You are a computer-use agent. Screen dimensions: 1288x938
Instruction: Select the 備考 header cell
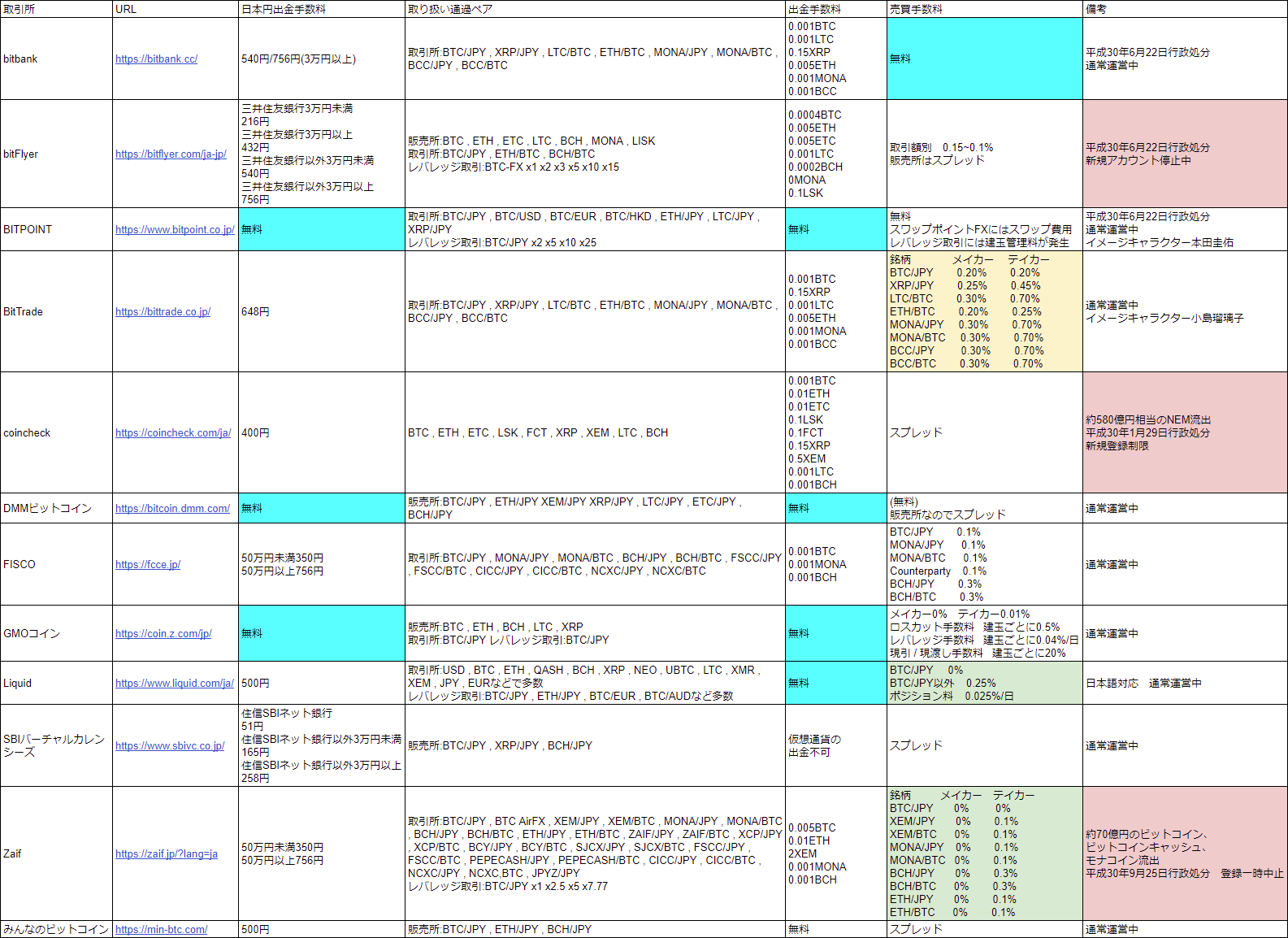coord(1184,9)
